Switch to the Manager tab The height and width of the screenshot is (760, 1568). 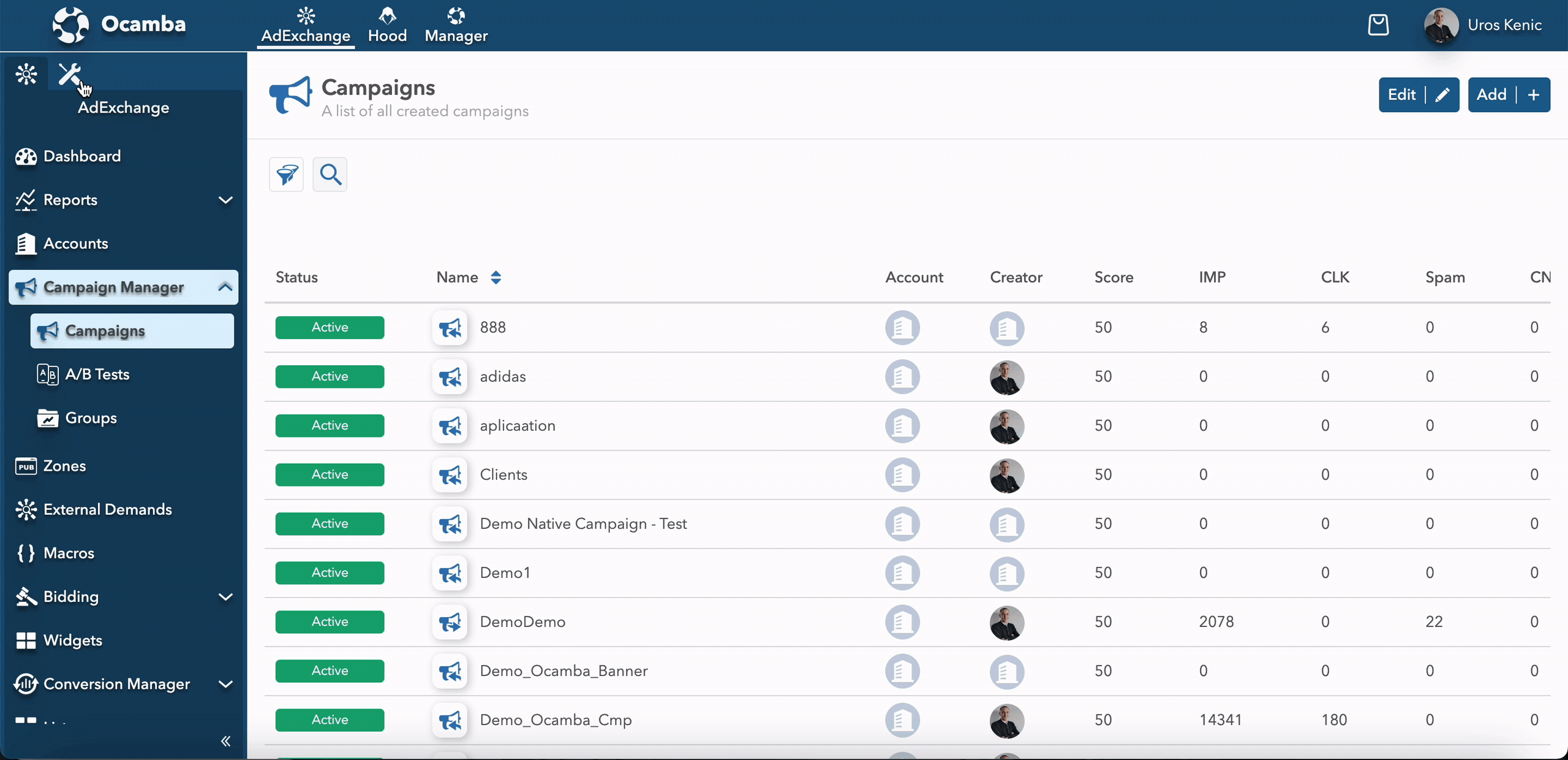pos(456,25)
